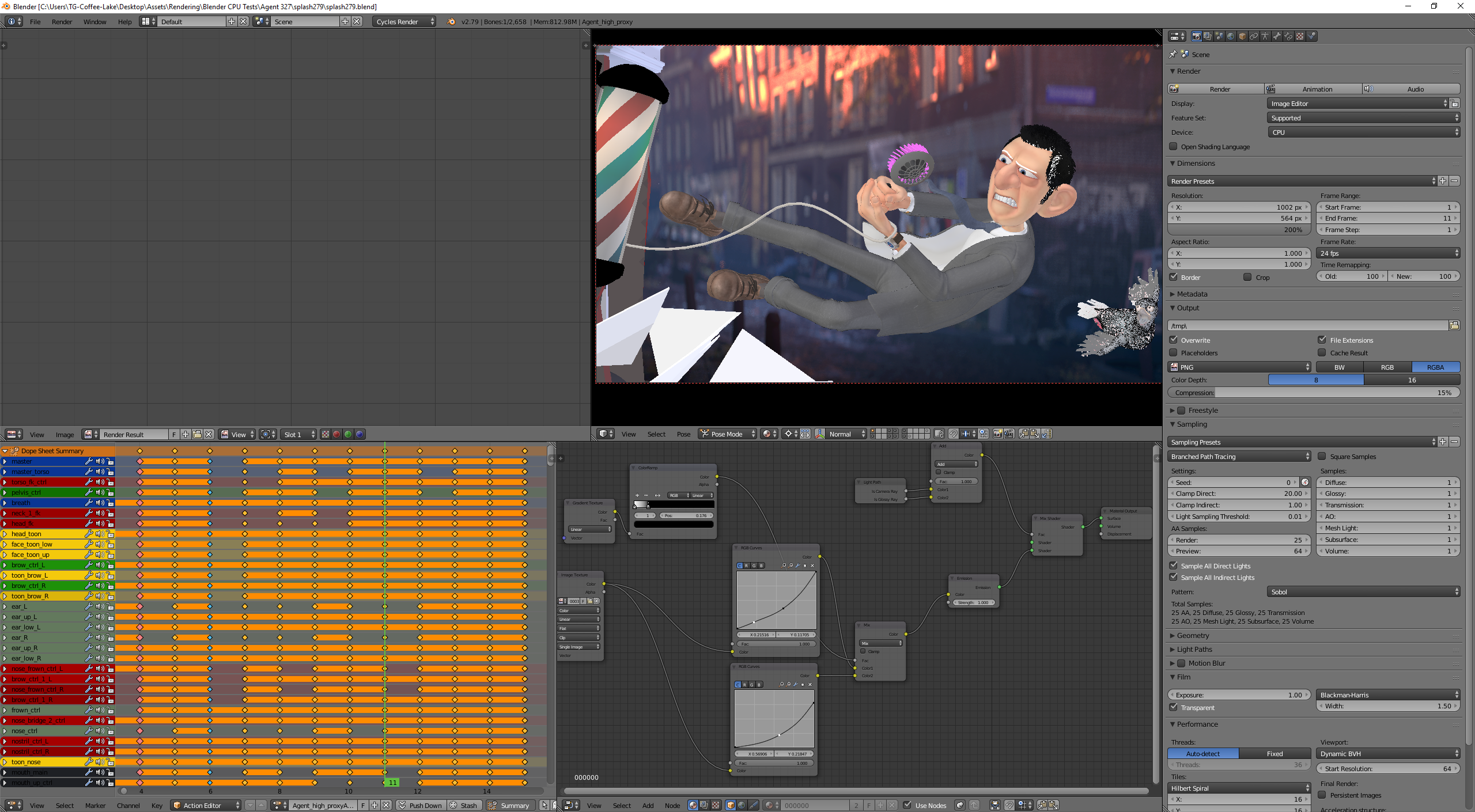Click the ColorRamp gradient bar
Screen dimensions: 1475x812
[674, 504]
